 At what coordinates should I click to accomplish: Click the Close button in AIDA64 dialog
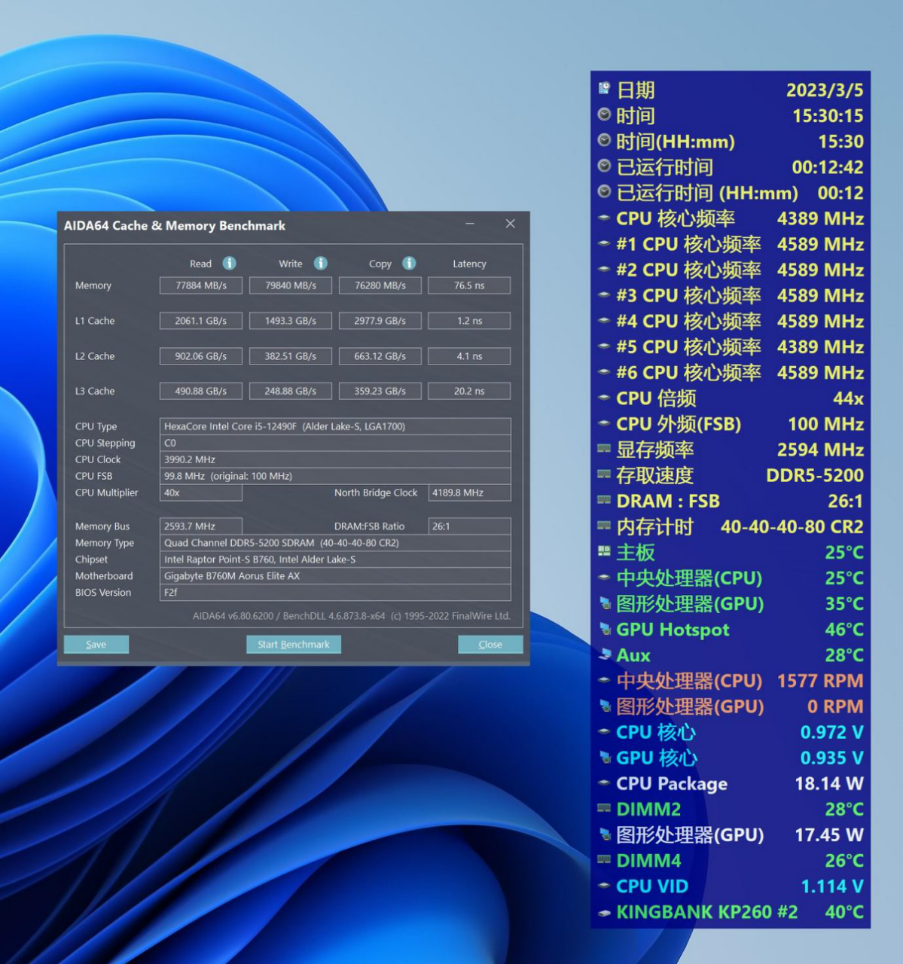click(490, 644)
